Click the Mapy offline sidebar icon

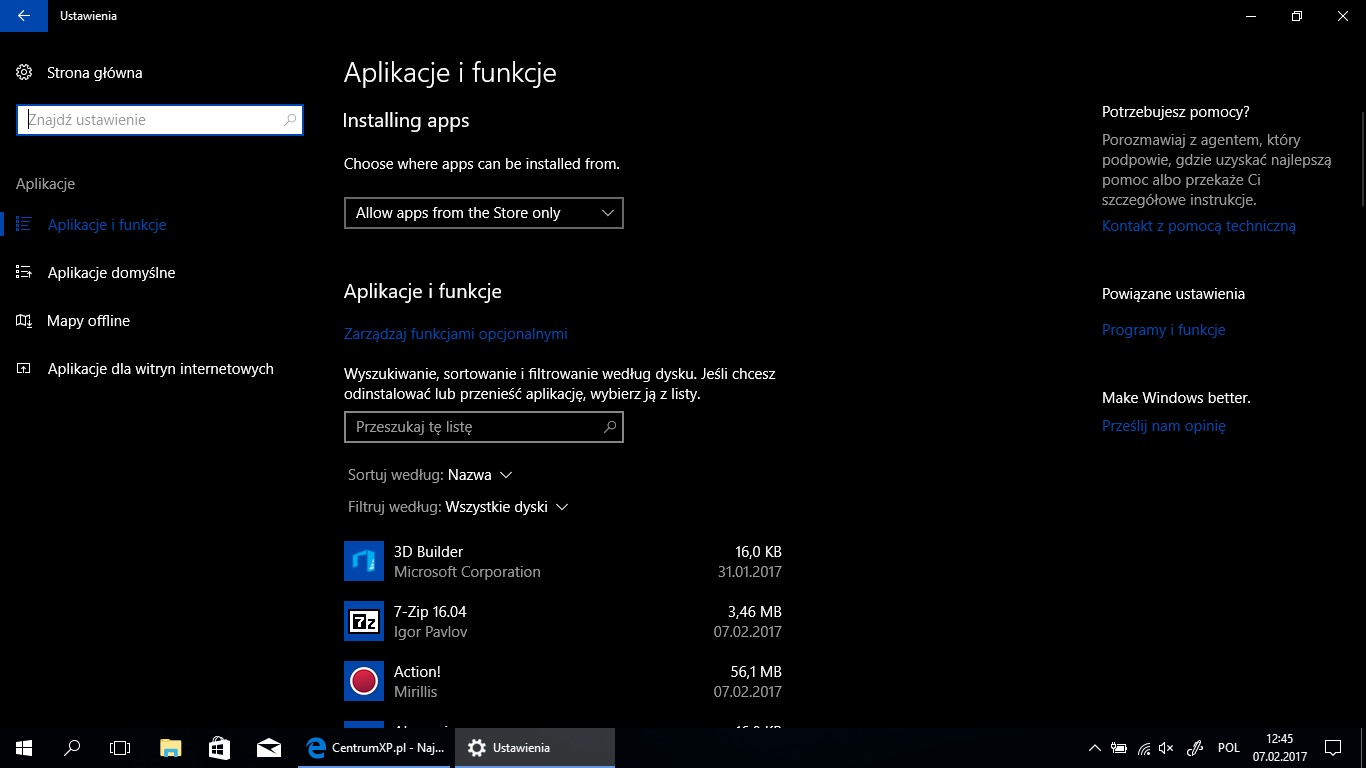(24, 320)
